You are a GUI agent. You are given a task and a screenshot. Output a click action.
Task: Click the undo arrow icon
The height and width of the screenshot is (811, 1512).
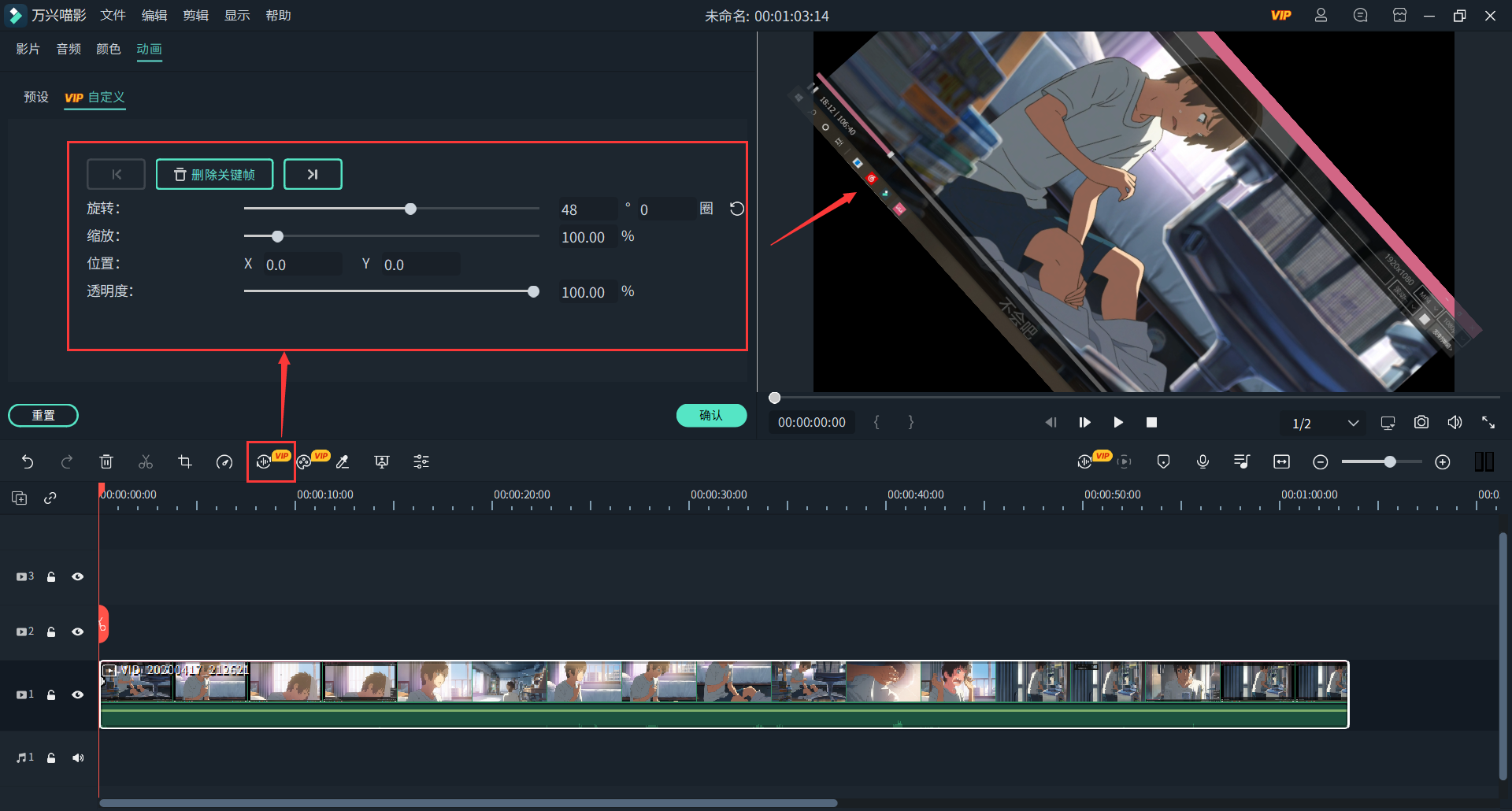(x=28, y=462)
